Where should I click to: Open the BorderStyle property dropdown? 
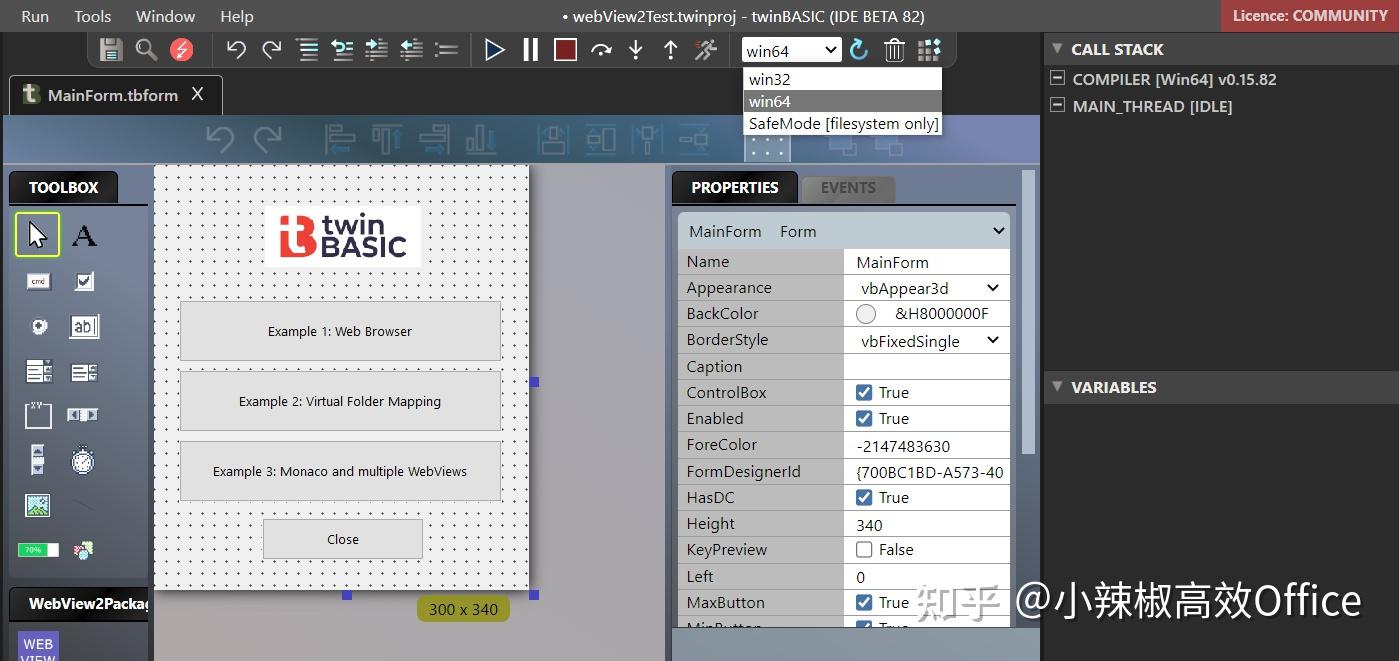[x=994, y=340]
